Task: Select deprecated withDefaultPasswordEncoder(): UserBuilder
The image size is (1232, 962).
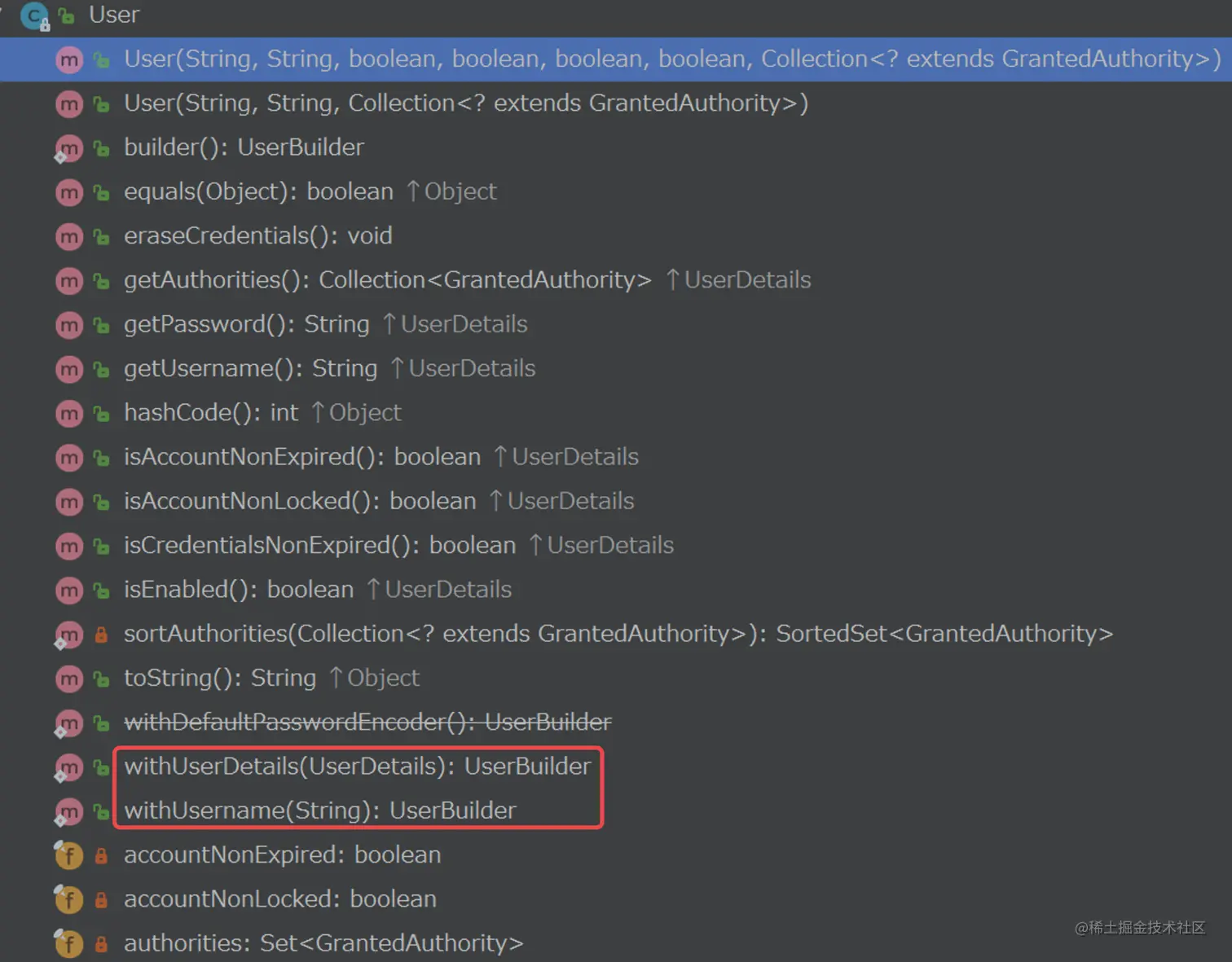Action: (x=367, y=722)
